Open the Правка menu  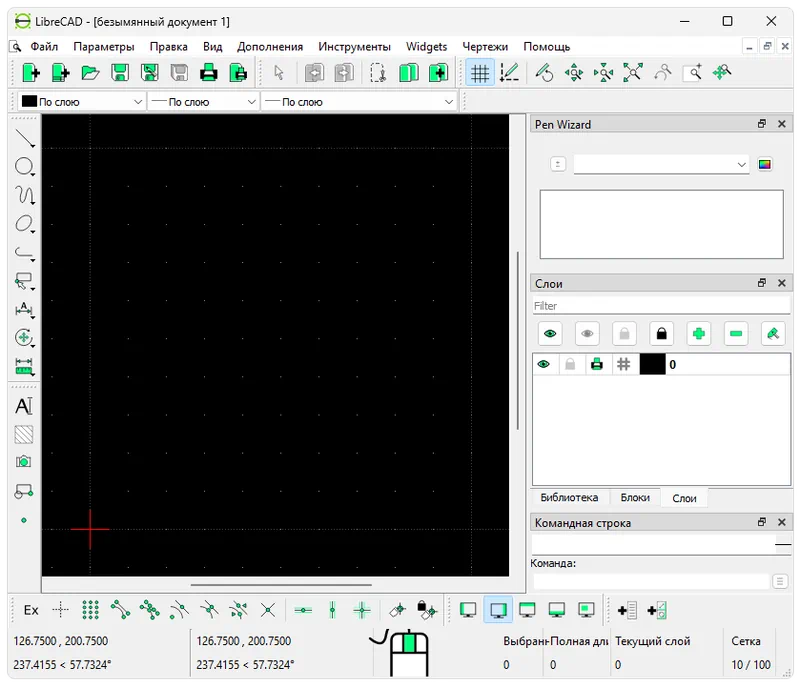pos(168,46)
